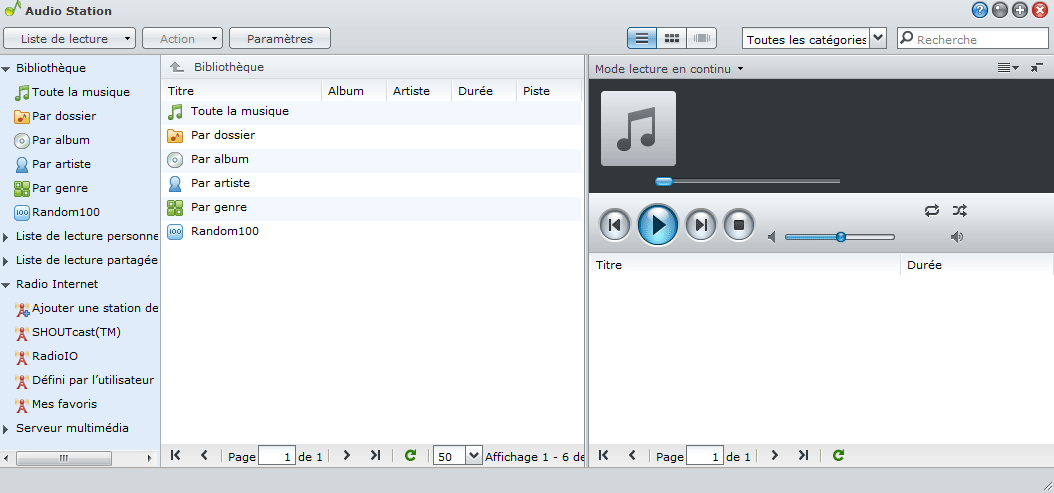Sort by Titre column in library list
1054x493 pixels.
[242, 91]
